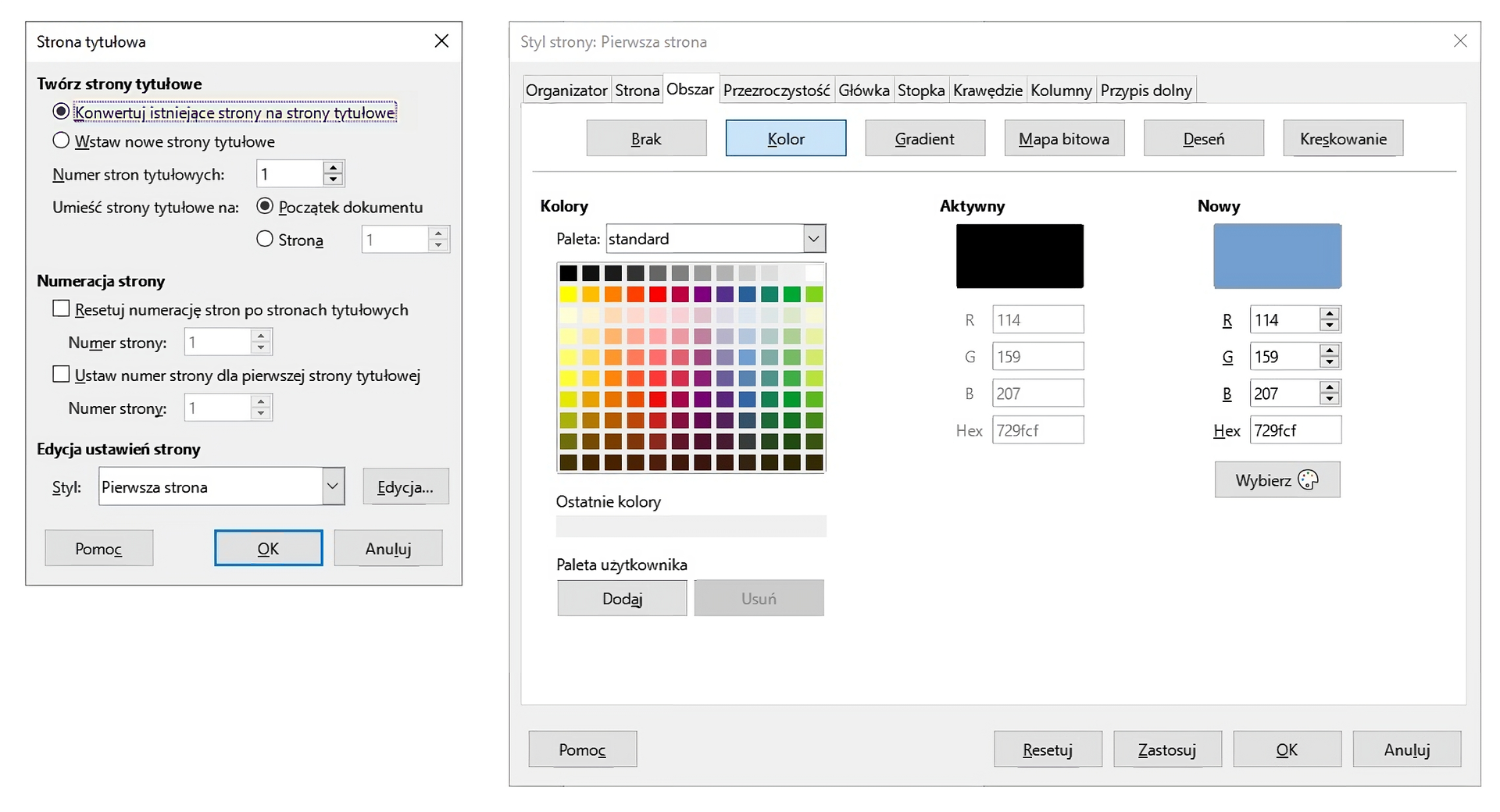Click the Resetuj button
Image resolution: width=1500 pixels, height=812 pixels.
pyautogui.click(x=1048, y=750)
